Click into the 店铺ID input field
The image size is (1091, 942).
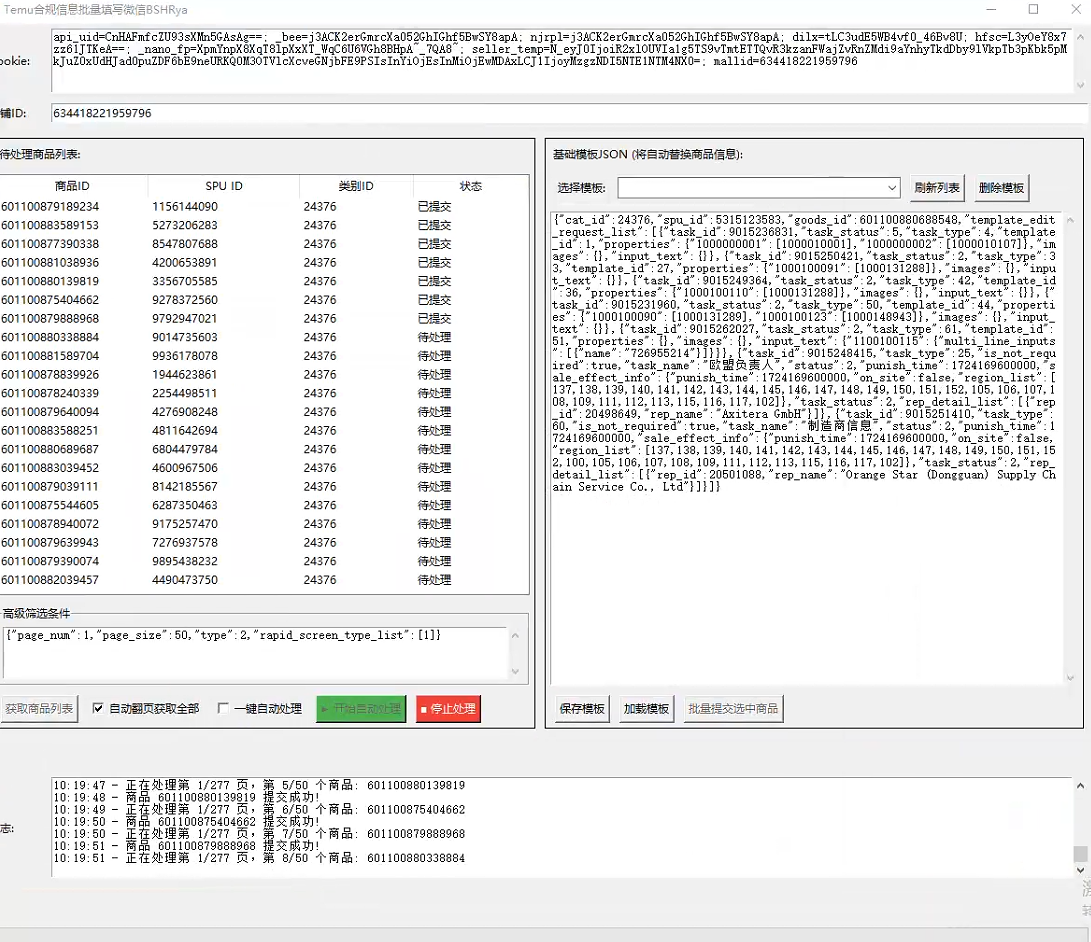(x=560, y=114)
